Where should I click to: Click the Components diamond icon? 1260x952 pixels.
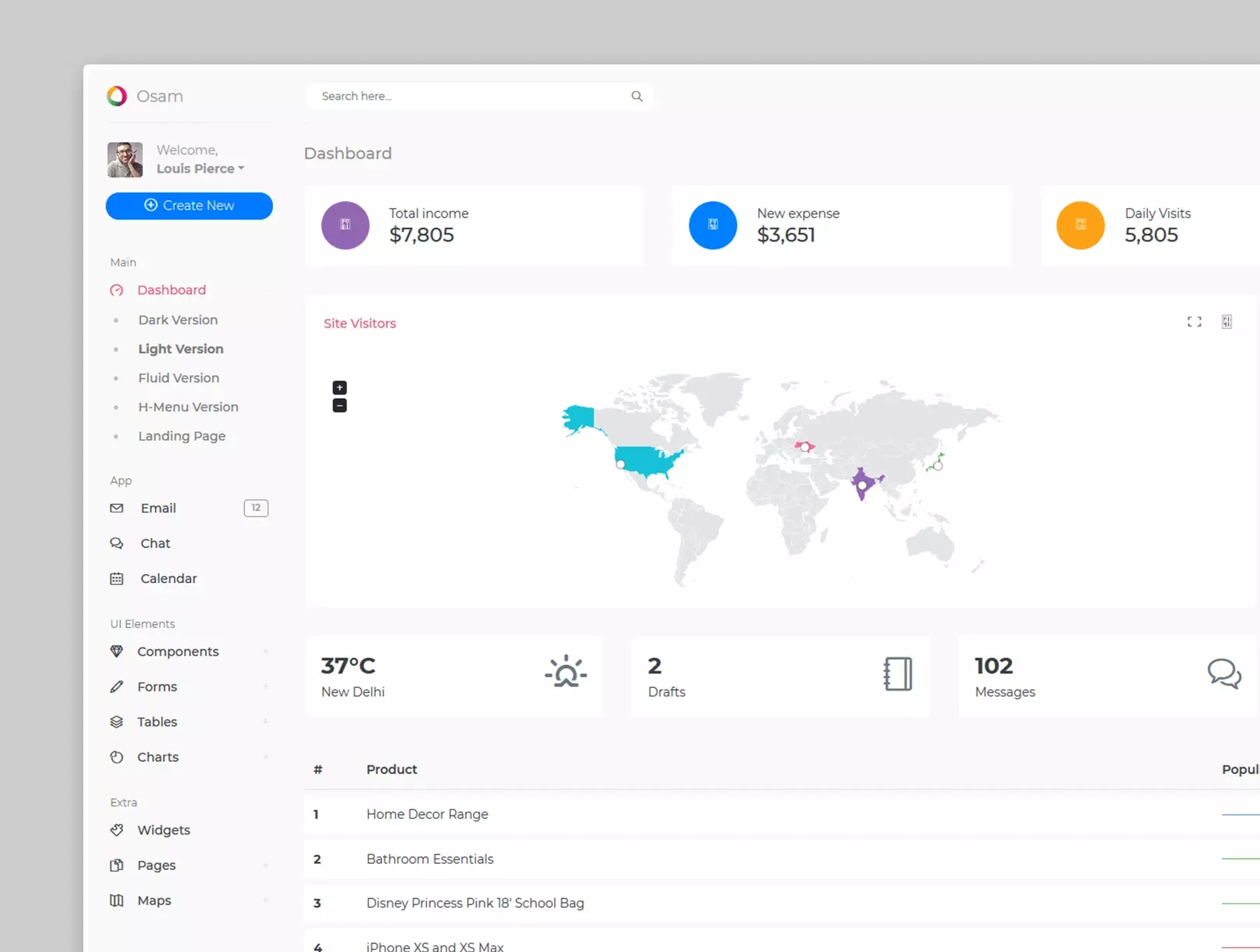[x=117, y=652]
